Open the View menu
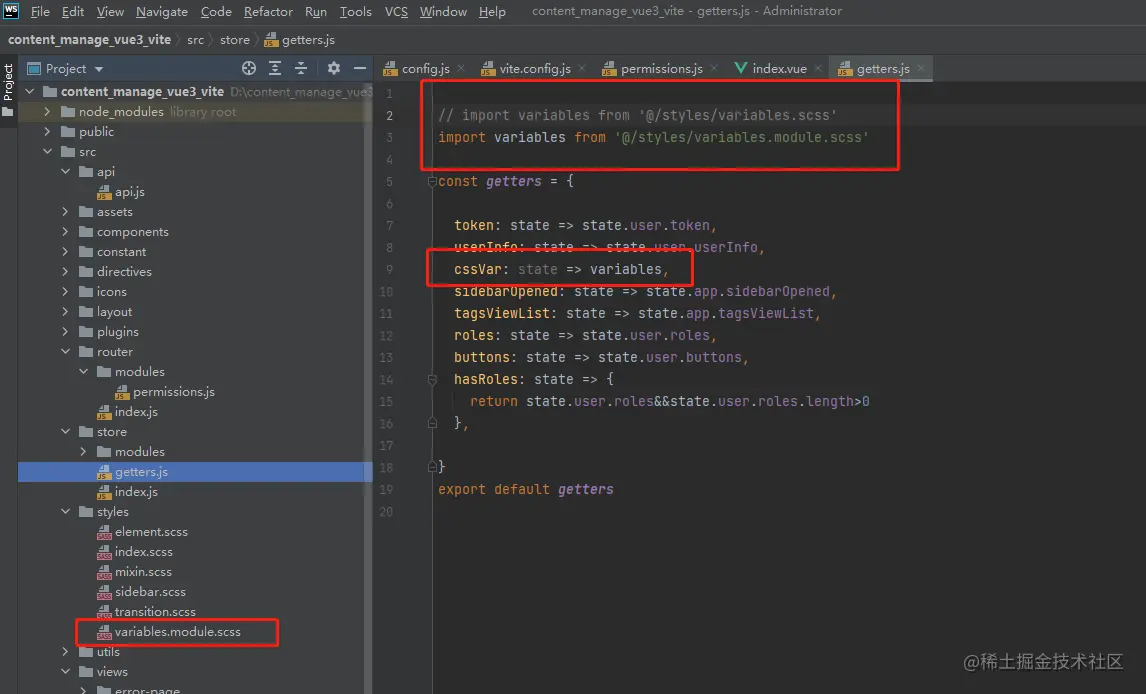The height and width of the screenshot is (694, 1146). coord(110,12)
